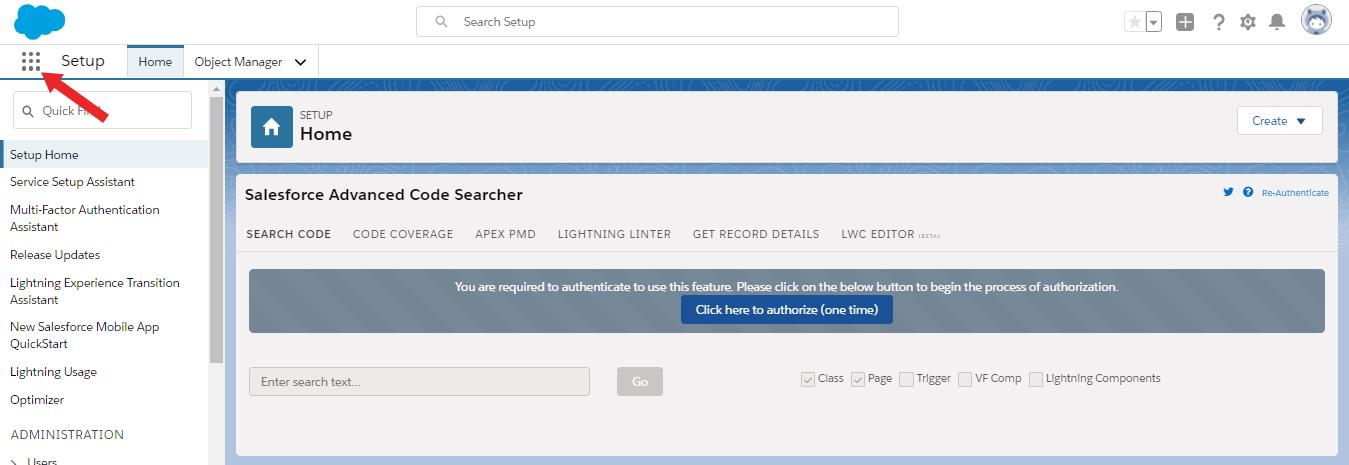Click here to authorize (one time) button
1349x465 pixels.
pyautogui.click(x=787, y=310)
